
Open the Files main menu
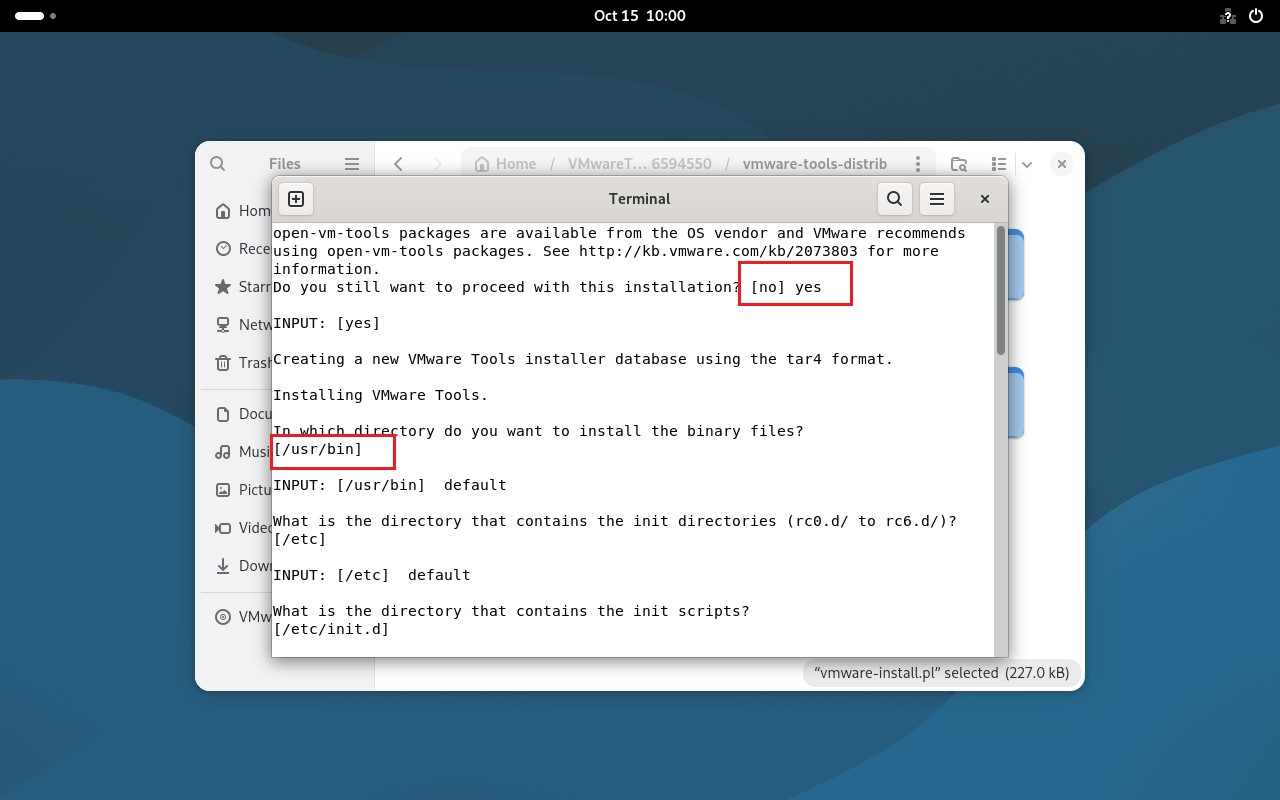(x=352, y=164)
